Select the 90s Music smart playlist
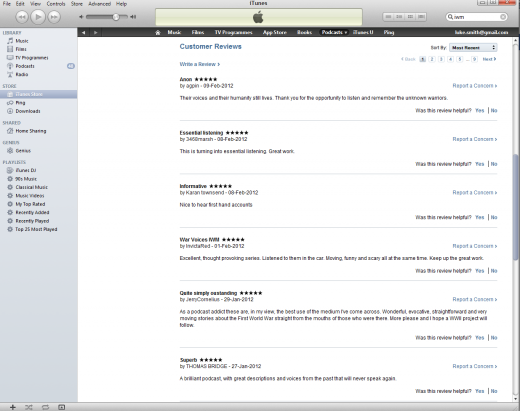Viewport: 520px width, 411px height. pos(26,179)
